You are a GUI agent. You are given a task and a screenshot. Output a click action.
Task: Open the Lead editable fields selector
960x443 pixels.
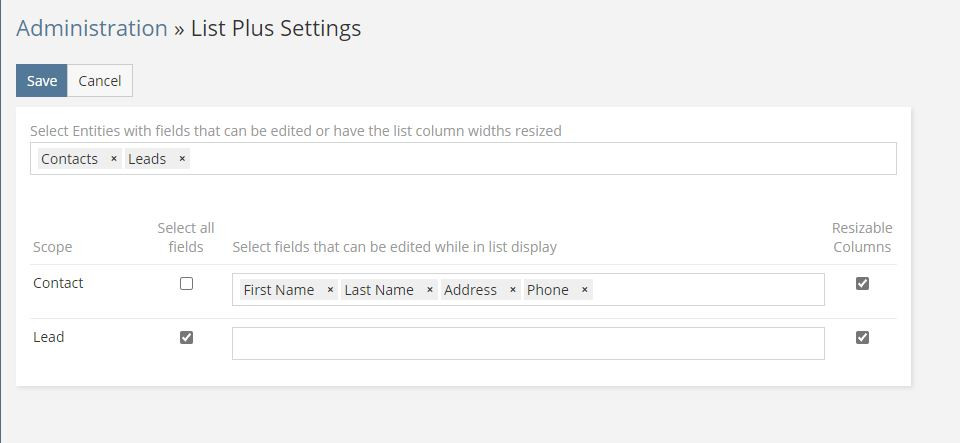[x=528, y=344]
